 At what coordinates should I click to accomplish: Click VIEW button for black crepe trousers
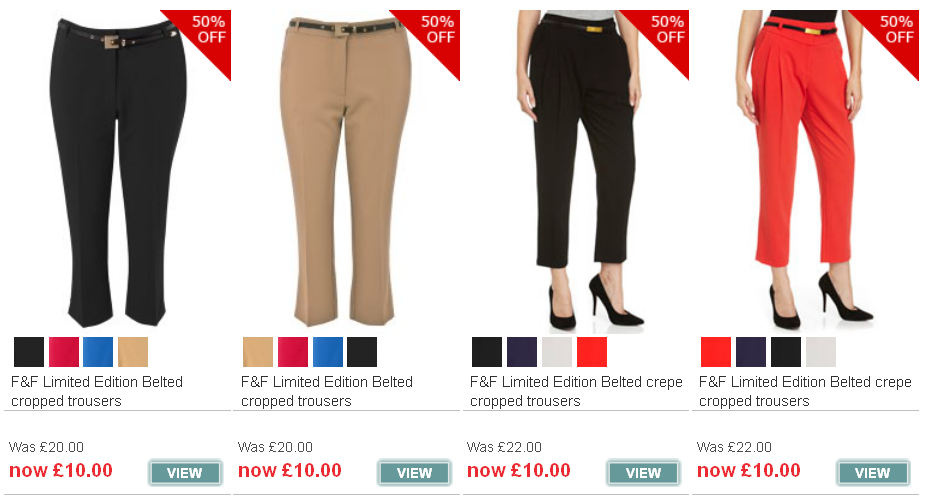[x=643, y=473]
